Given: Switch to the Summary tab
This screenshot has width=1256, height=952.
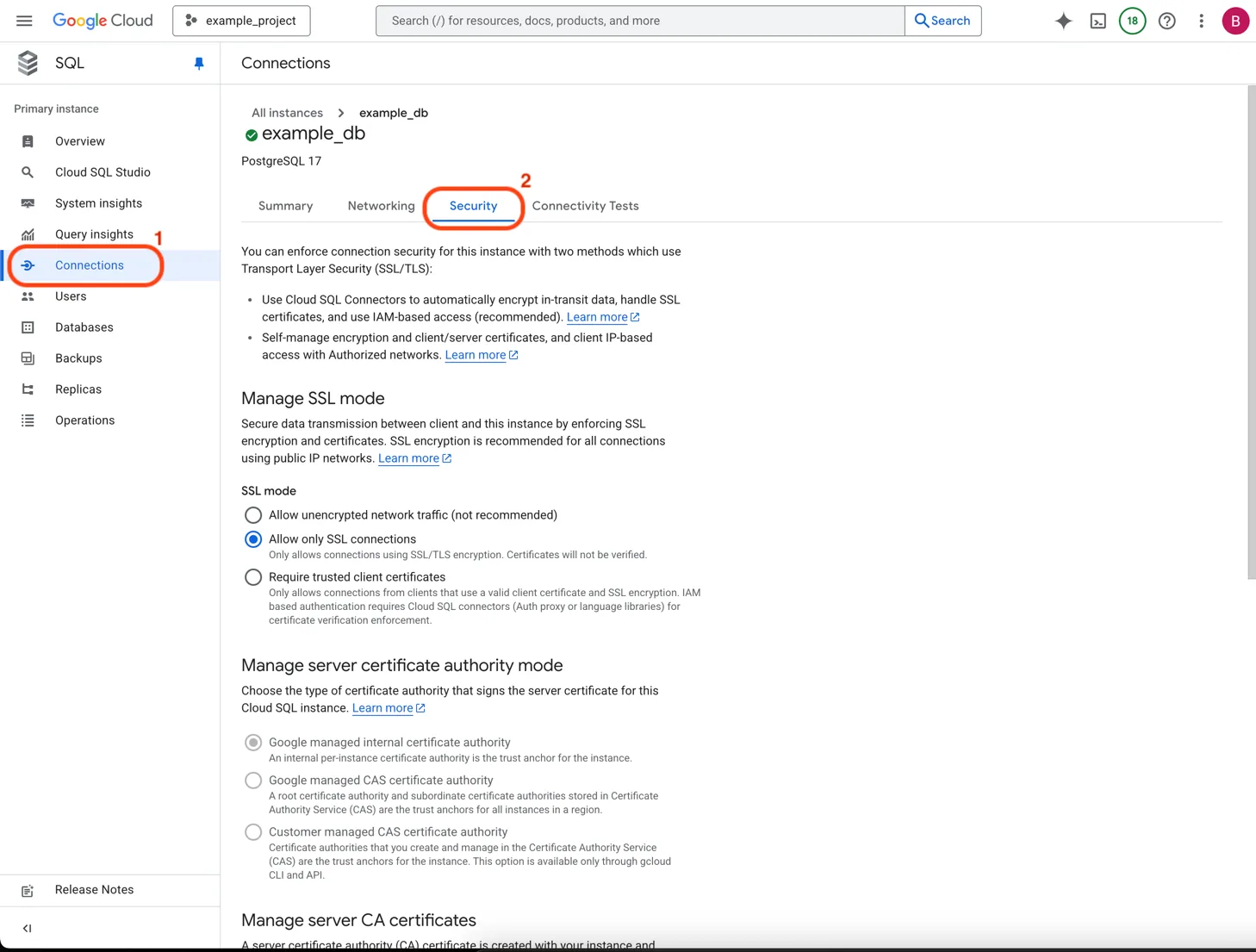Looking at the screenshot, I should [286, 206].
